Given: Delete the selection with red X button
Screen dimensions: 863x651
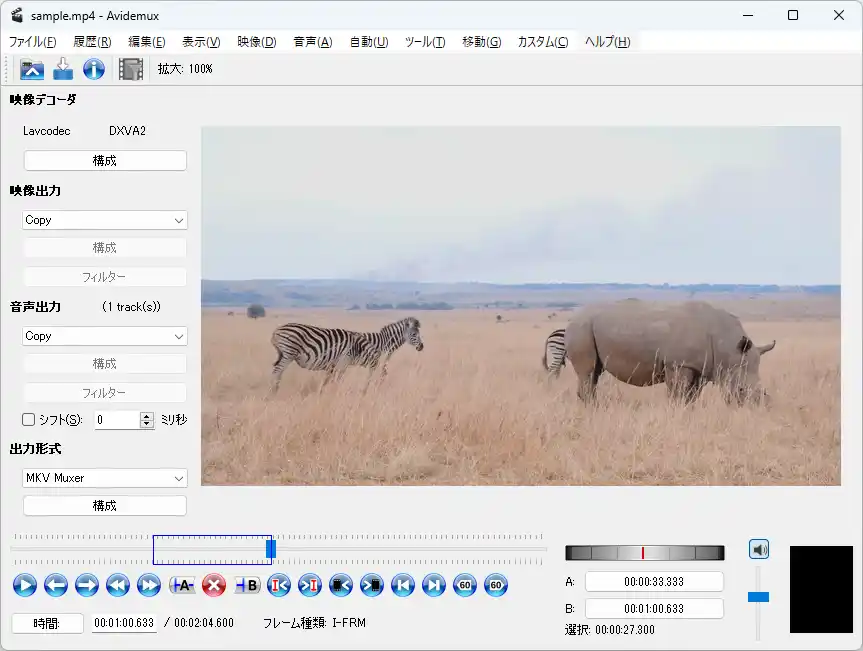Looking at the screenshot, I should point(213,586).
